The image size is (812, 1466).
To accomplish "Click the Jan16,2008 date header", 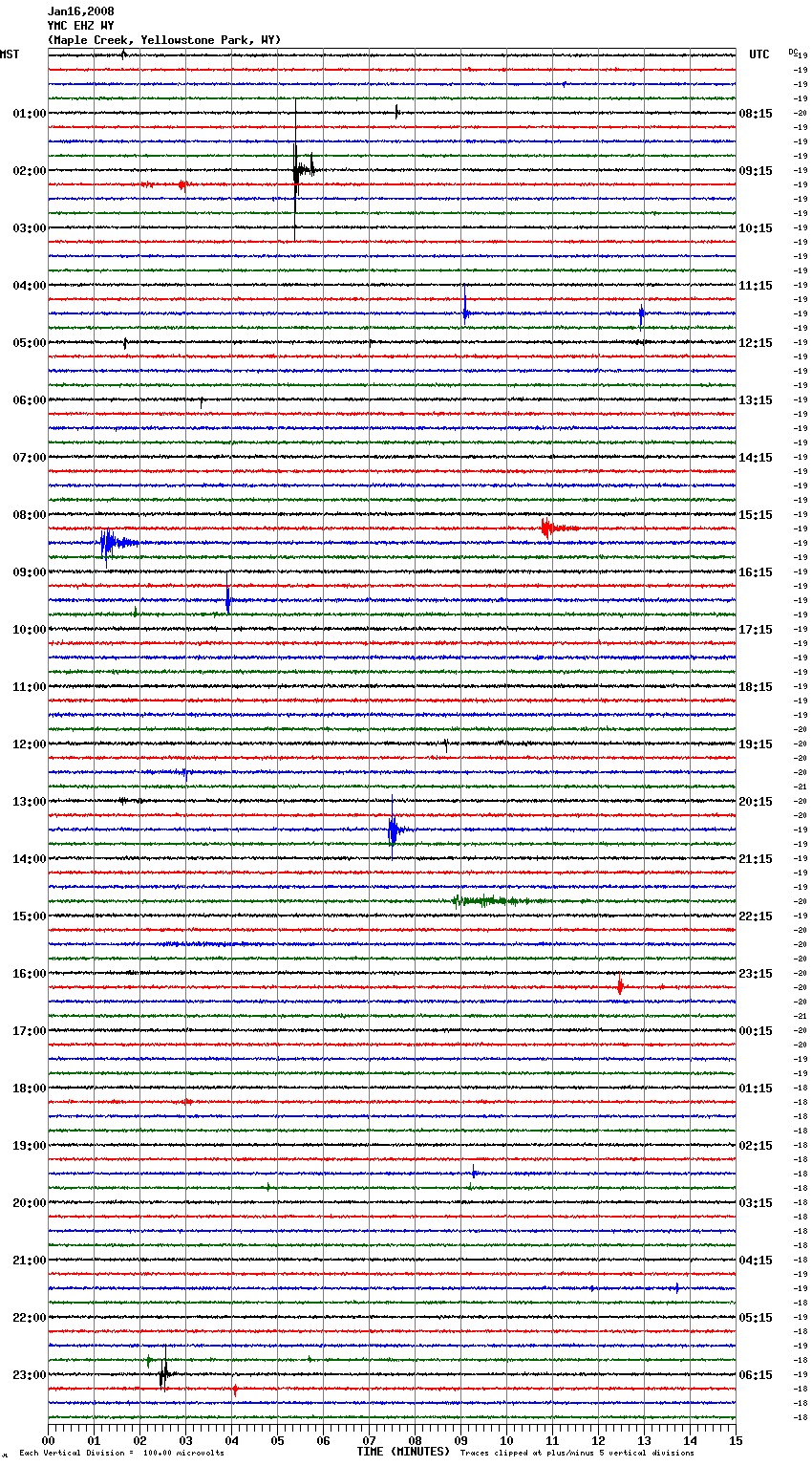I will pyautogui.click(x=80, y=11).
